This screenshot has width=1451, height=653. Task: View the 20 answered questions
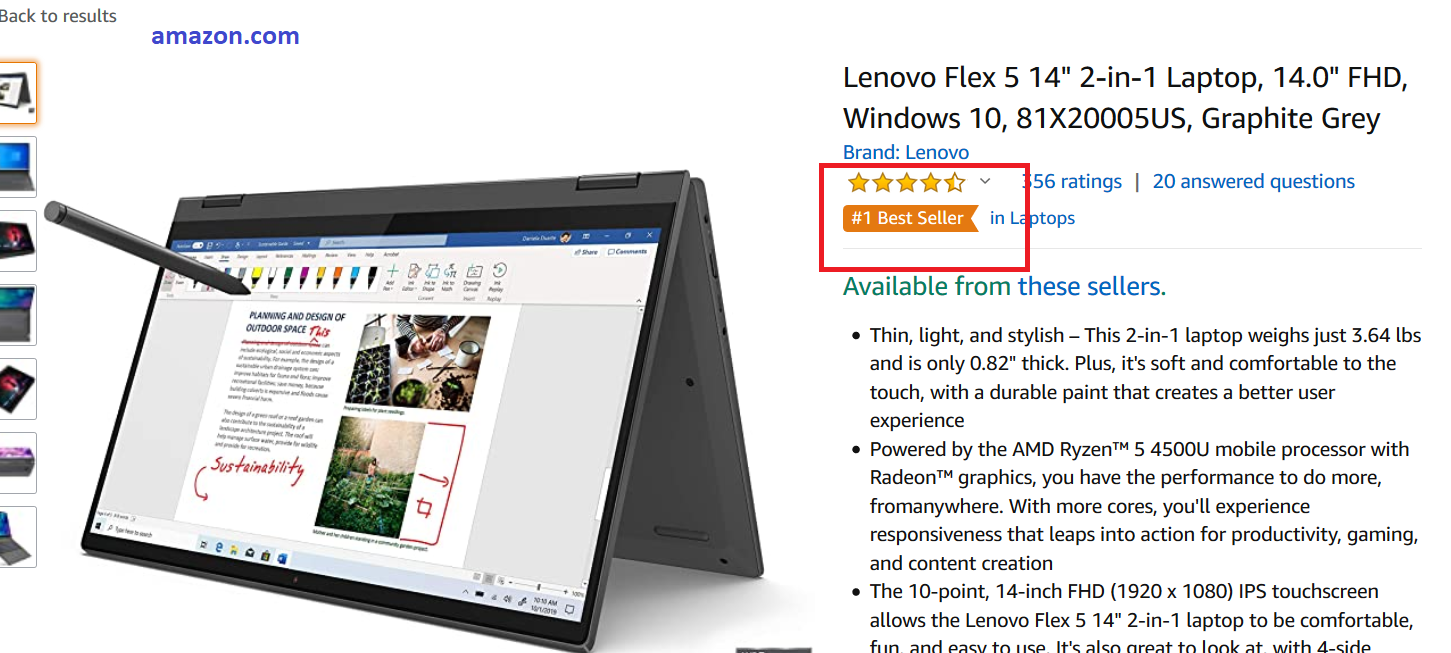(x=1253, y=181)
